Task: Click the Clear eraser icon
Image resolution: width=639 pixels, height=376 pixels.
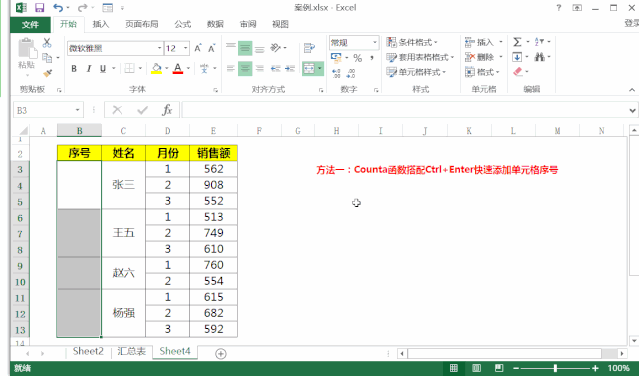Action: click(x=518, y=72)
